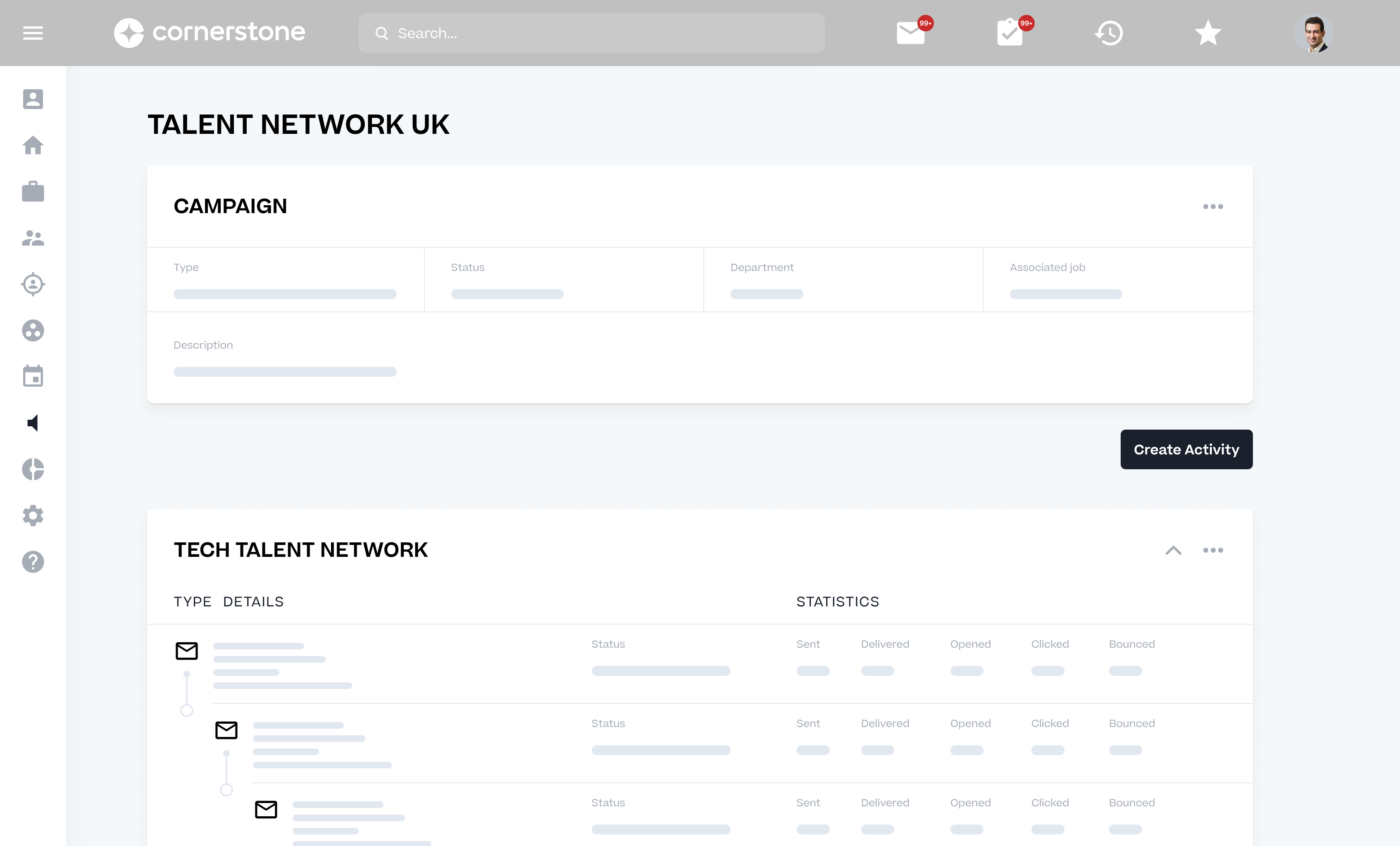Click the favorites star icon
The height and width of the screenshot is (846, 1400).
(1208, 33)
